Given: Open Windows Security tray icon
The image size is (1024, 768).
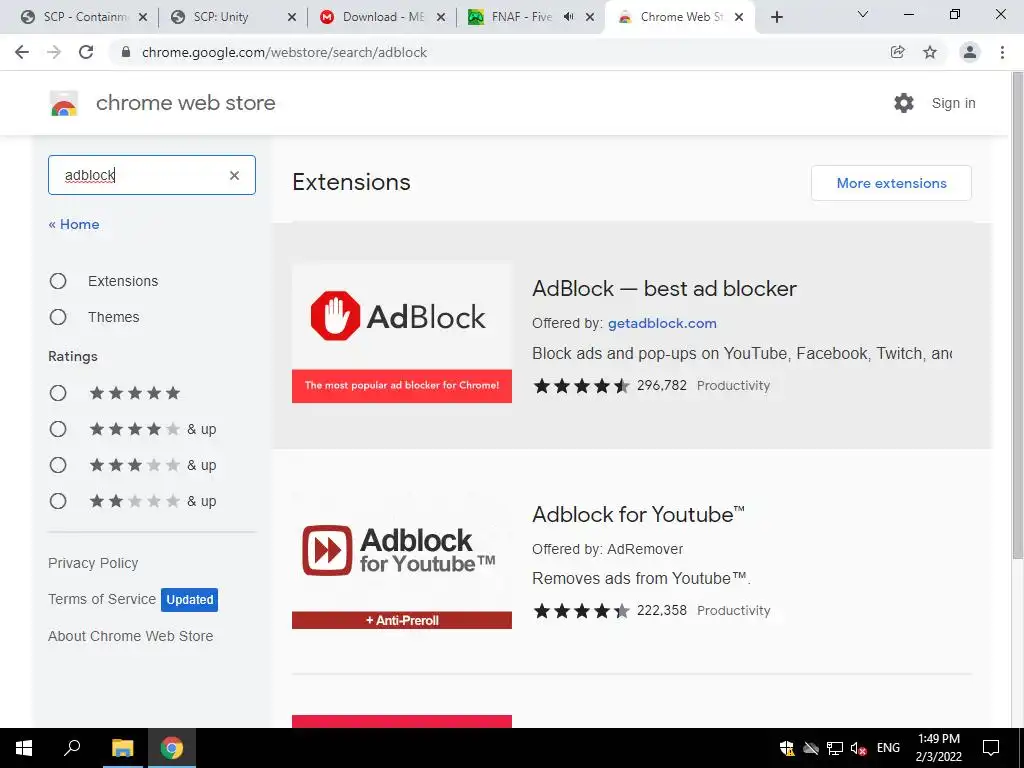Looking at the screenshot, I should (787, 748).
